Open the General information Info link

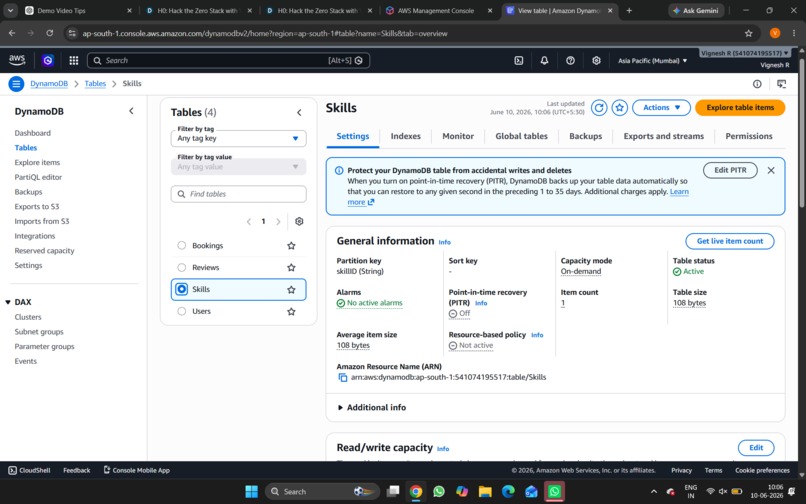[445, 242]
